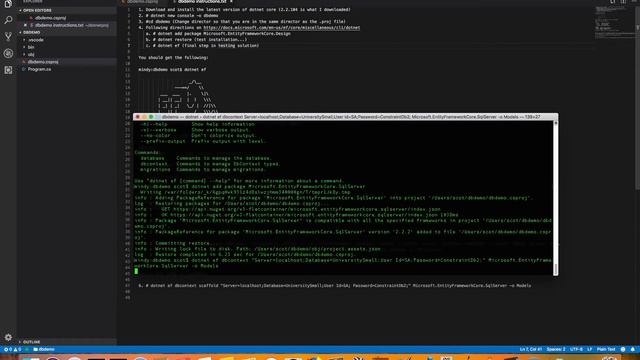
Task: Click the Plain Text language mode
Action: [x=606, y=349]
